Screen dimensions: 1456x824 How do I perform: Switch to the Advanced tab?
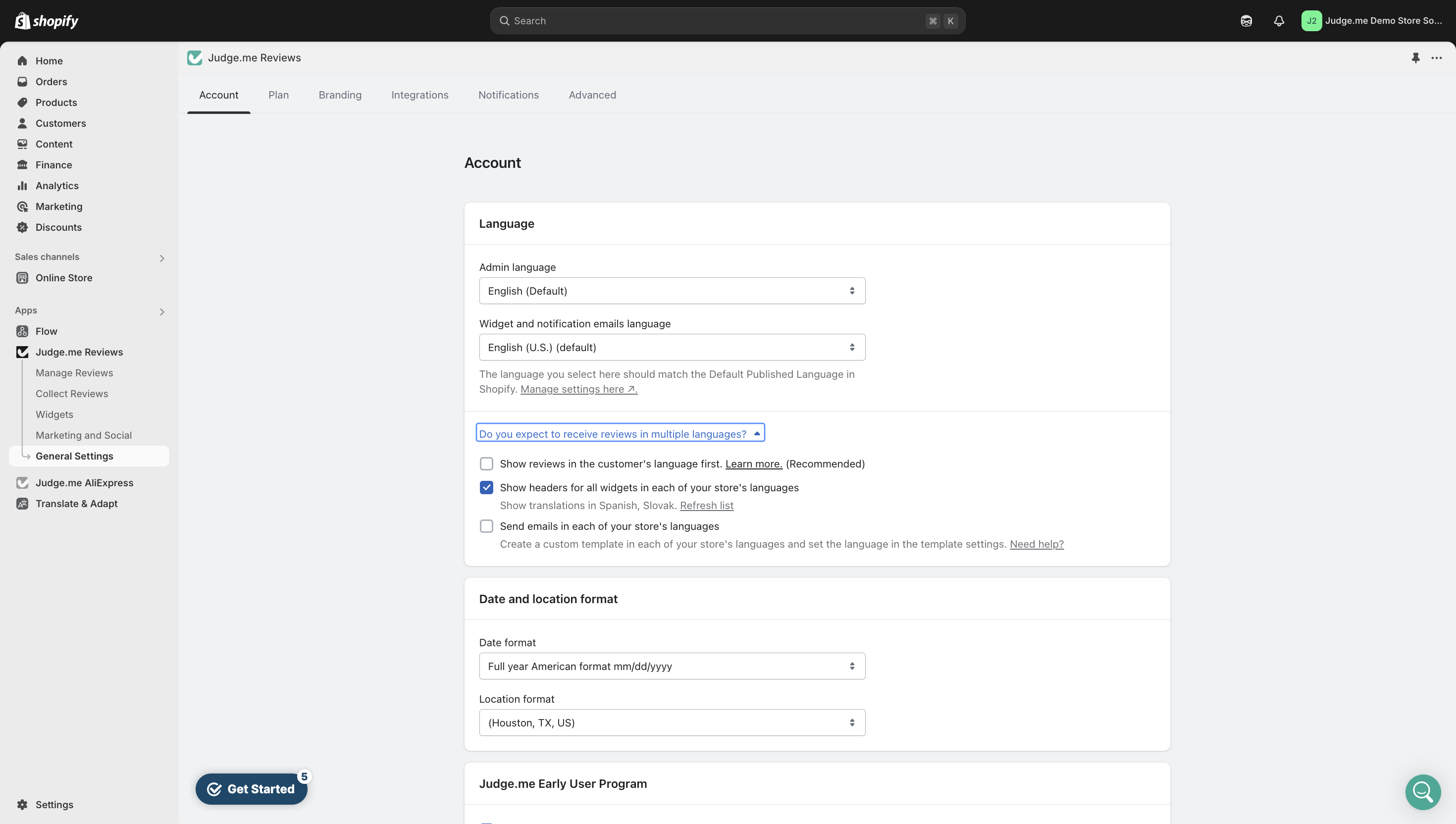click(x=592, y=95)
